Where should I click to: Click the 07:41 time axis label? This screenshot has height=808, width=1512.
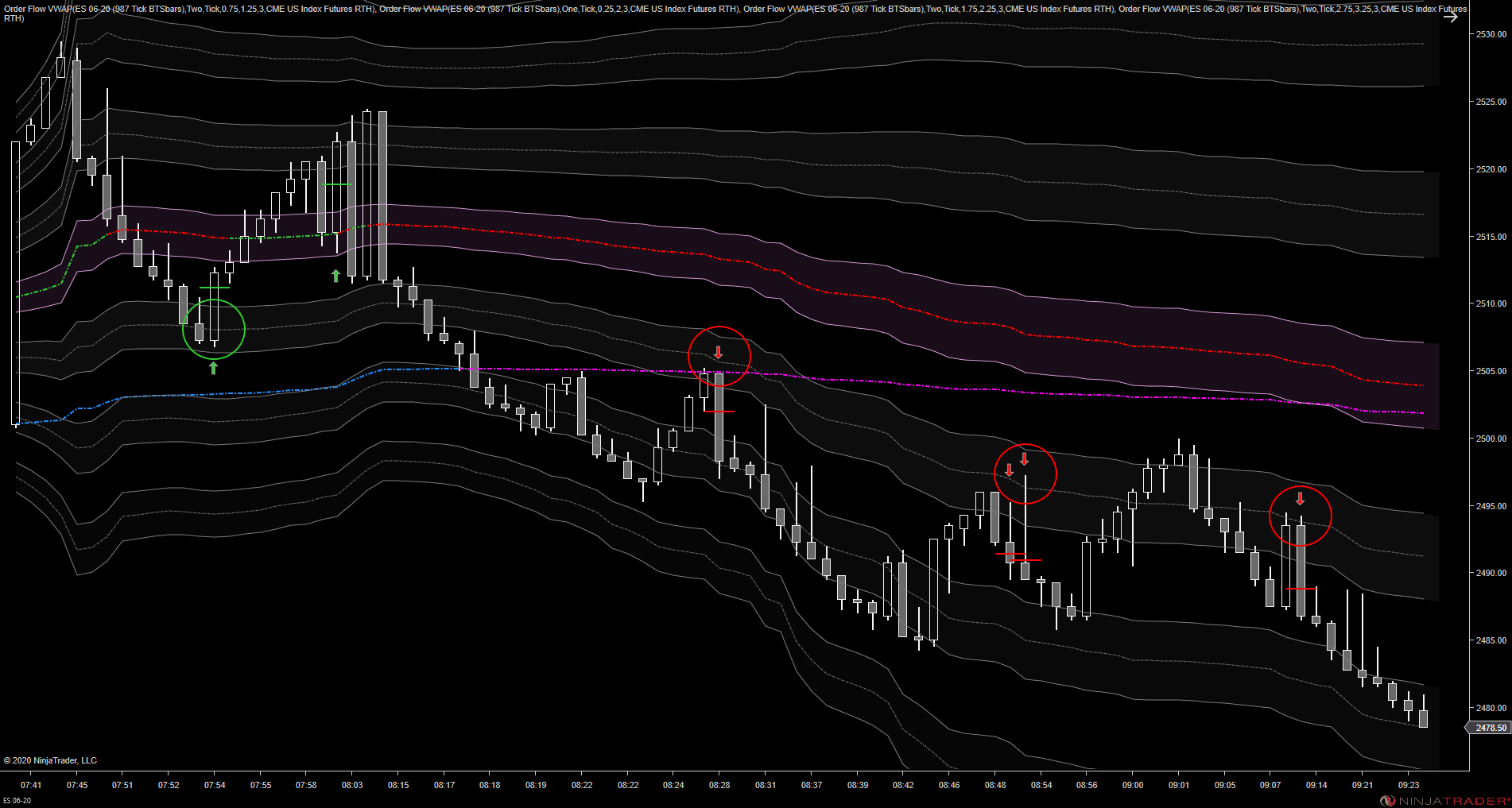tap(31, 785)
